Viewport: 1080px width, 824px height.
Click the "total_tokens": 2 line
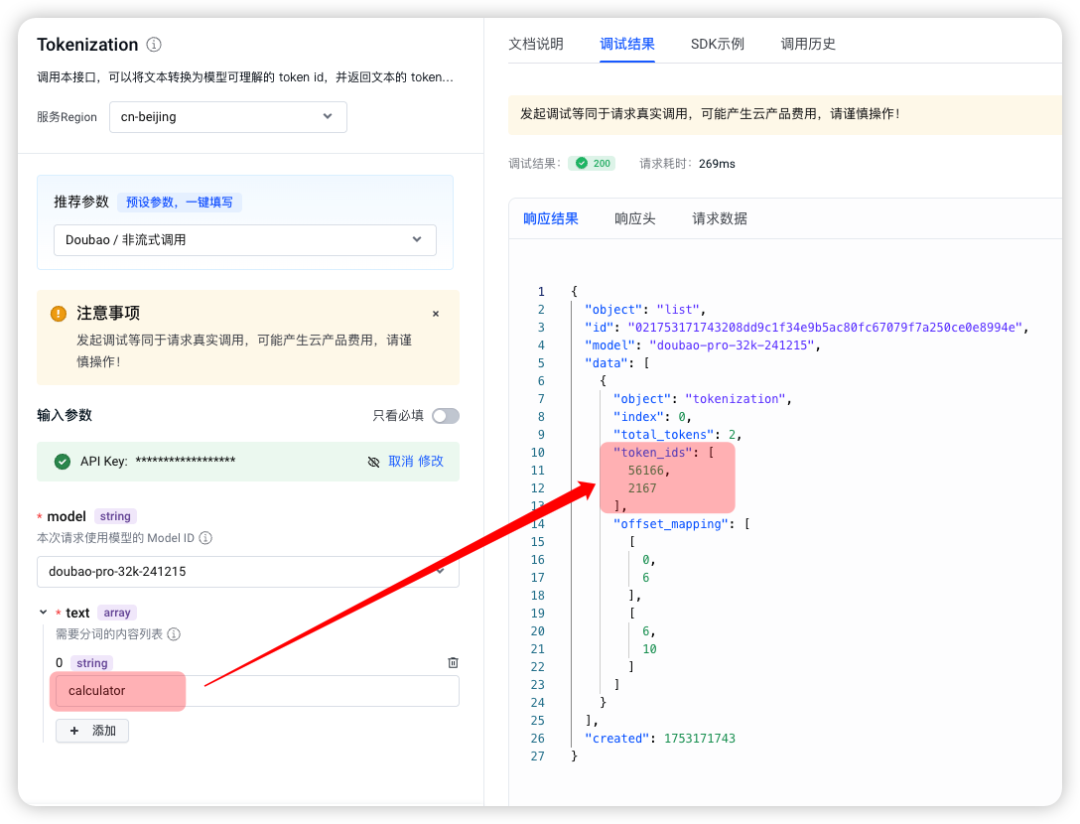[x=677, y=435]
